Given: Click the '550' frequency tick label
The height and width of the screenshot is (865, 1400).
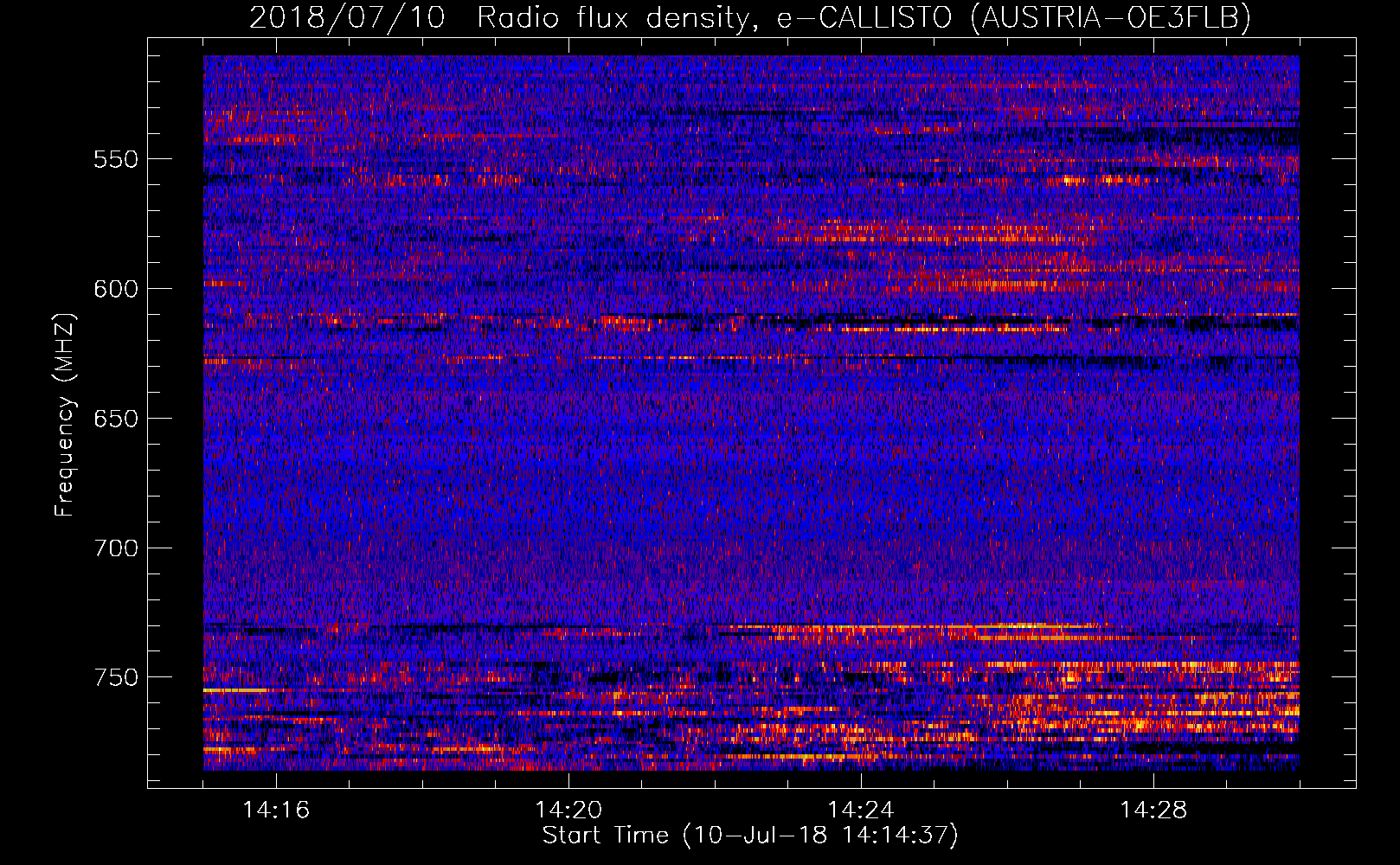Looking at the screenshot, I should 116,159.
